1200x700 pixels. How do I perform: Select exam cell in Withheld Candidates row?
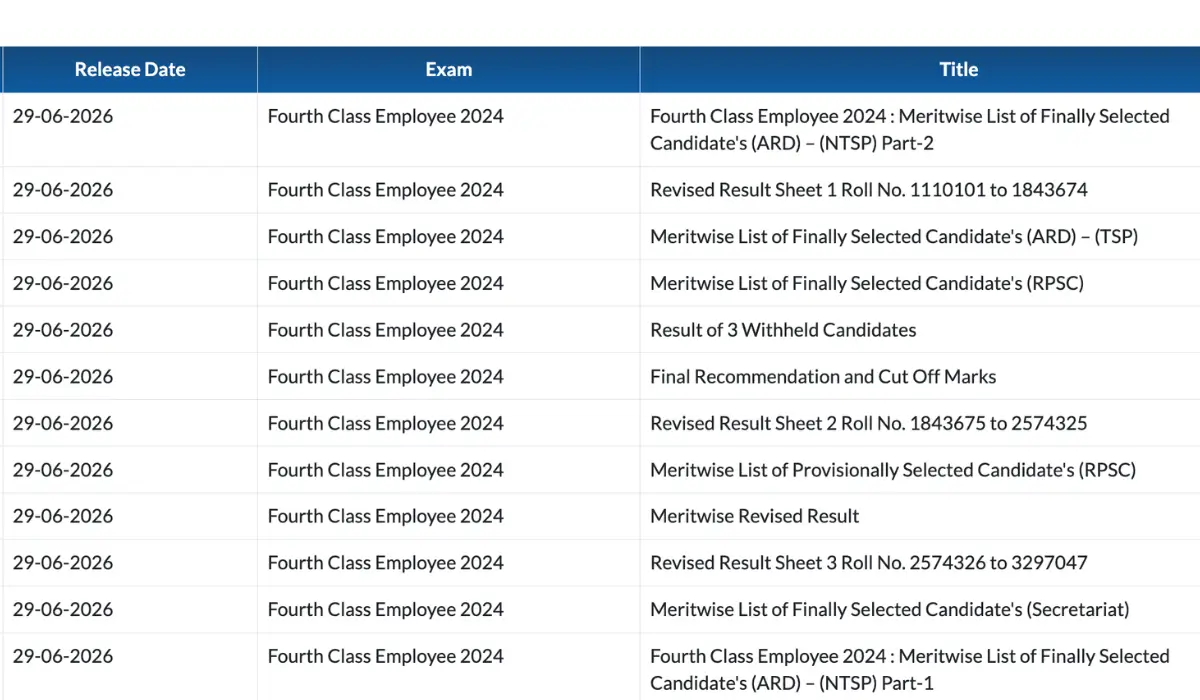tap(385, 330)
